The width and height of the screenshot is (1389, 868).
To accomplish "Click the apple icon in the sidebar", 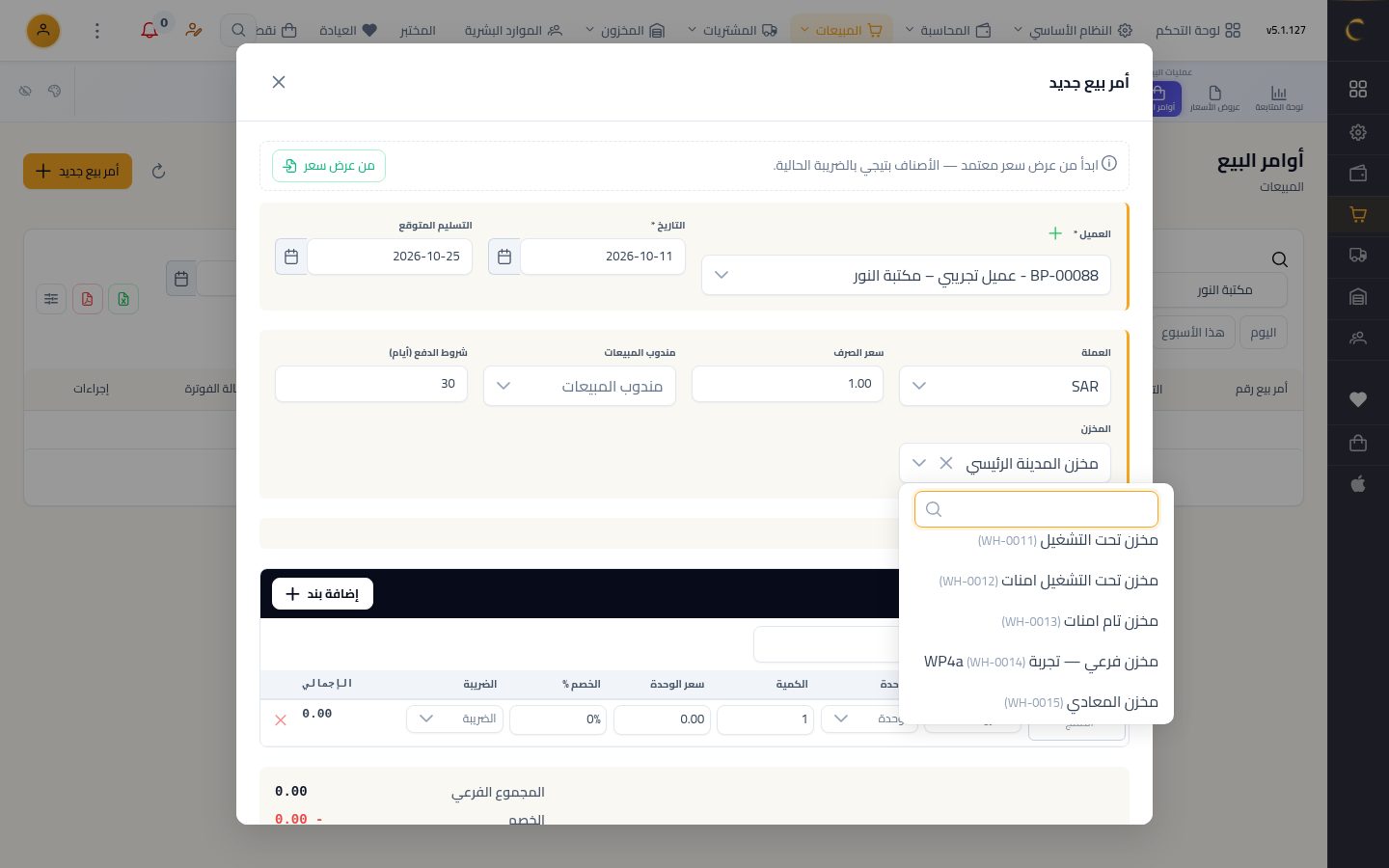I will [1358, 483].
